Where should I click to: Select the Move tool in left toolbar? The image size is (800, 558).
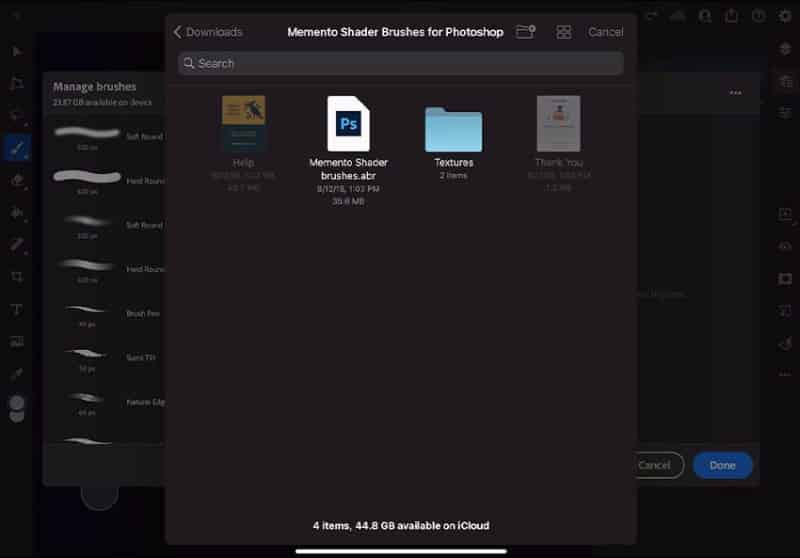point(16,51)
